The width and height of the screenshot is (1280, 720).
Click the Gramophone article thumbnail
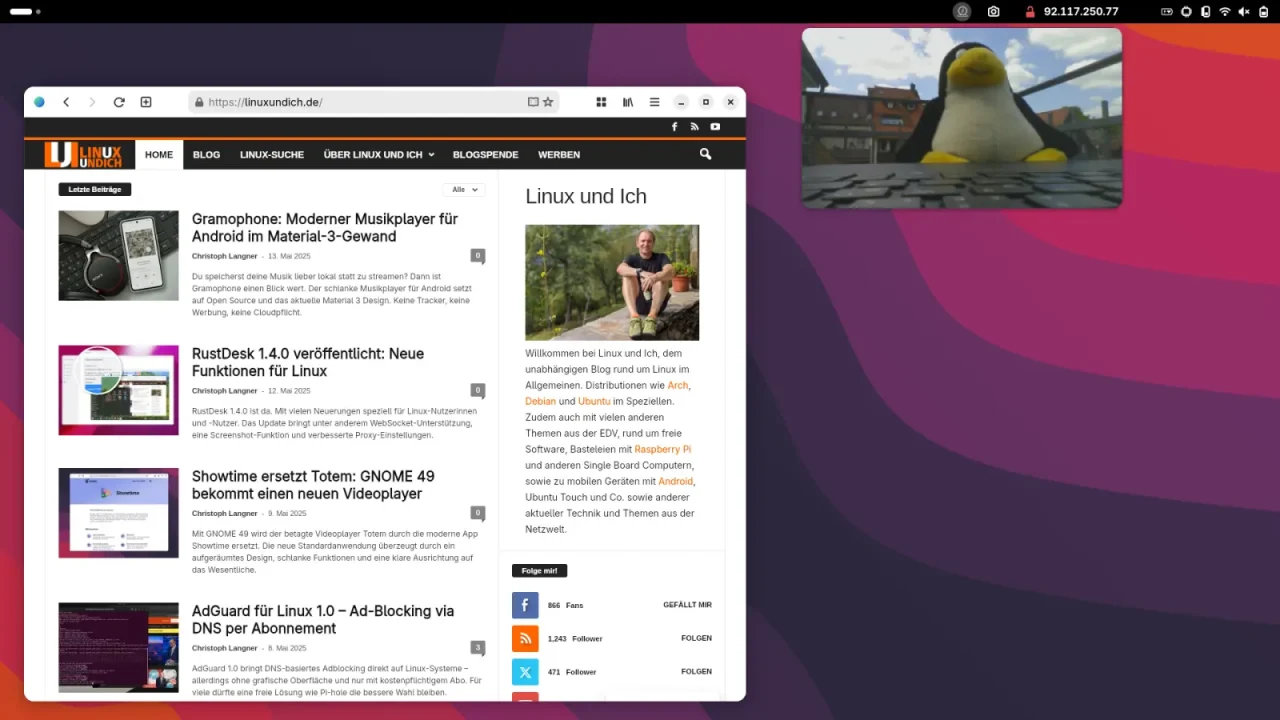coord(118,255)
